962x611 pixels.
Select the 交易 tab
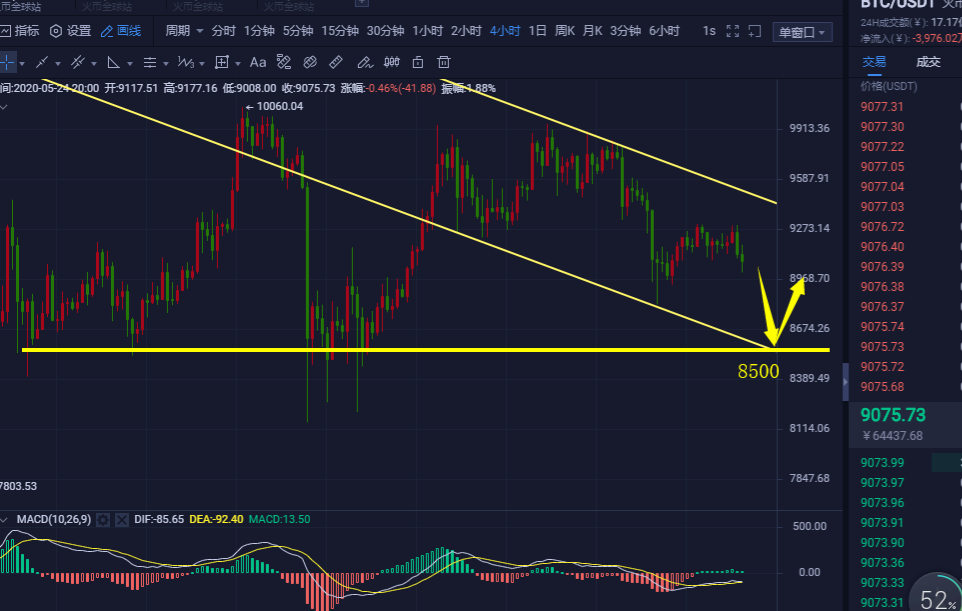pyautogui.click(x=873, y=61)
